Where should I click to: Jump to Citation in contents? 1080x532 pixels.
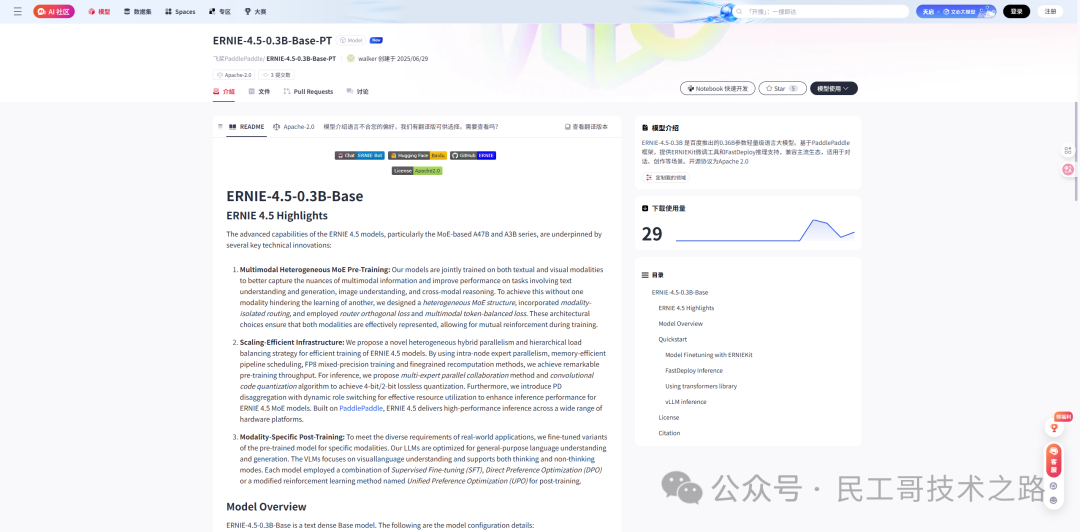click(669, 433)
